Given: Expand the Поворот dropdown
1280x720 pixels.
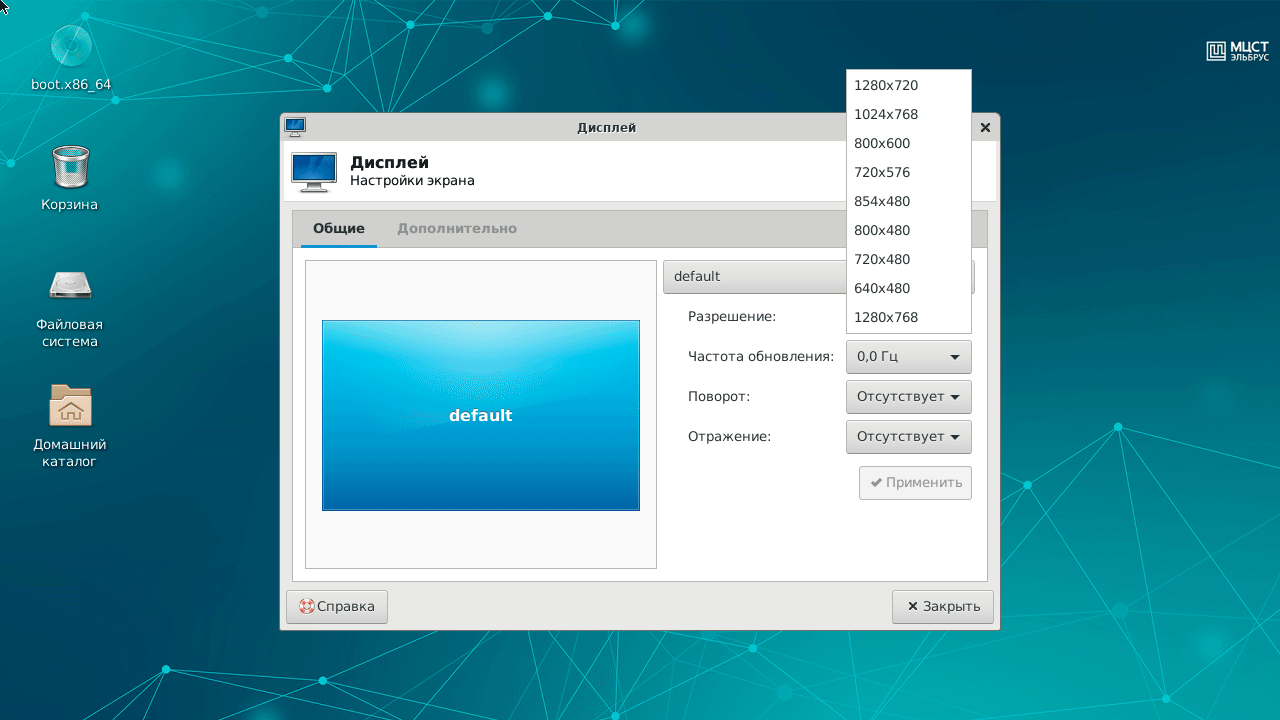Looking at the screenshot, I should (909, 397).
